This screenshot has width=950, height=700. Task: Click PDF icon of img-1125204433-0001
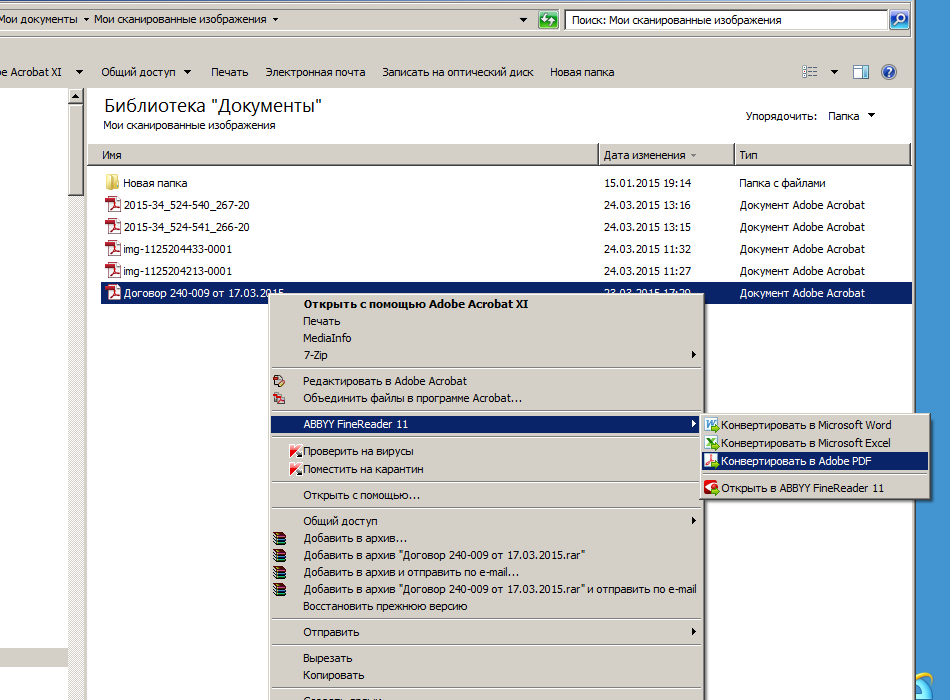113,248
